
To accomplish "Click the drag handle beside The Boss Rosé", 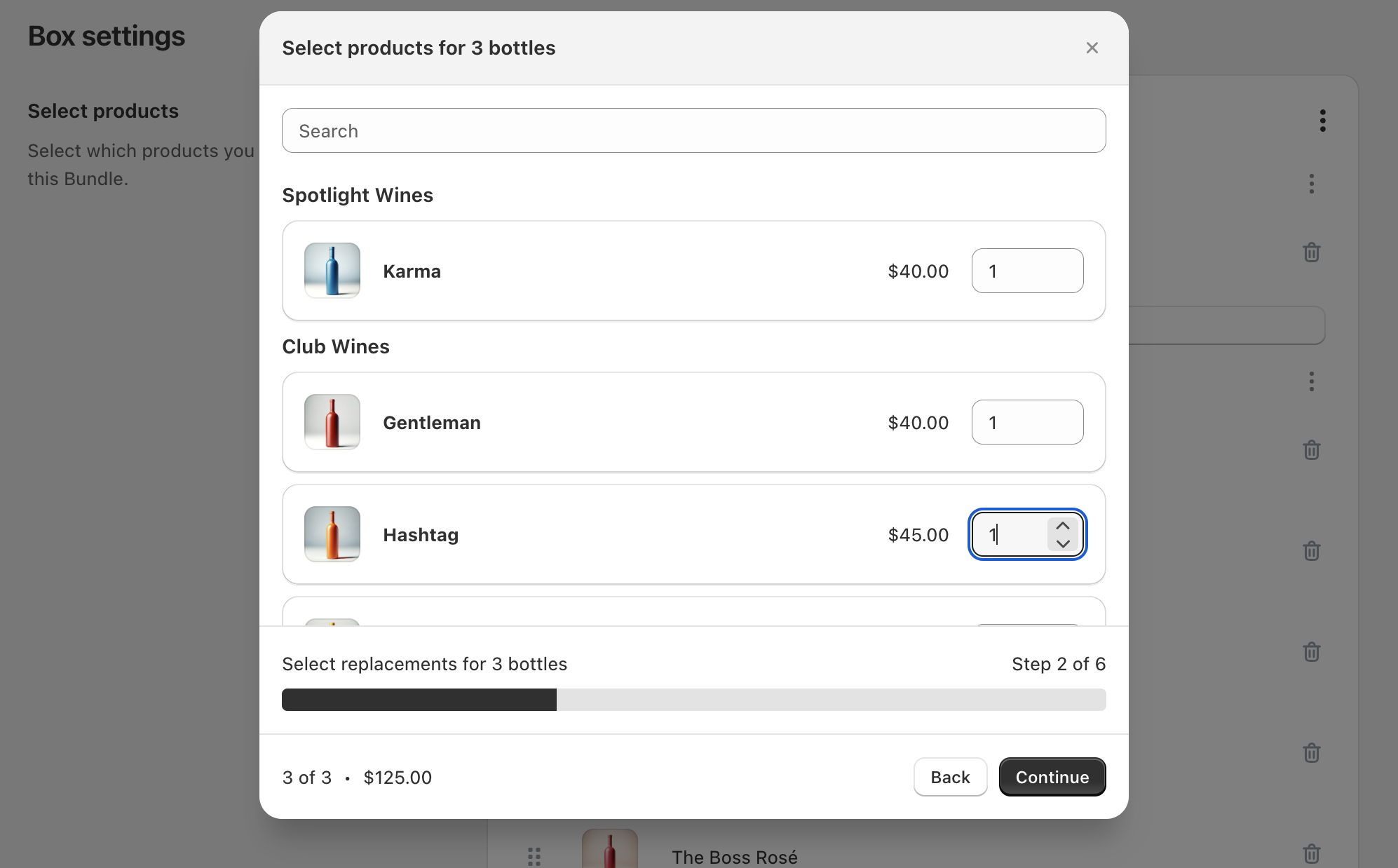I will [534, 856].
